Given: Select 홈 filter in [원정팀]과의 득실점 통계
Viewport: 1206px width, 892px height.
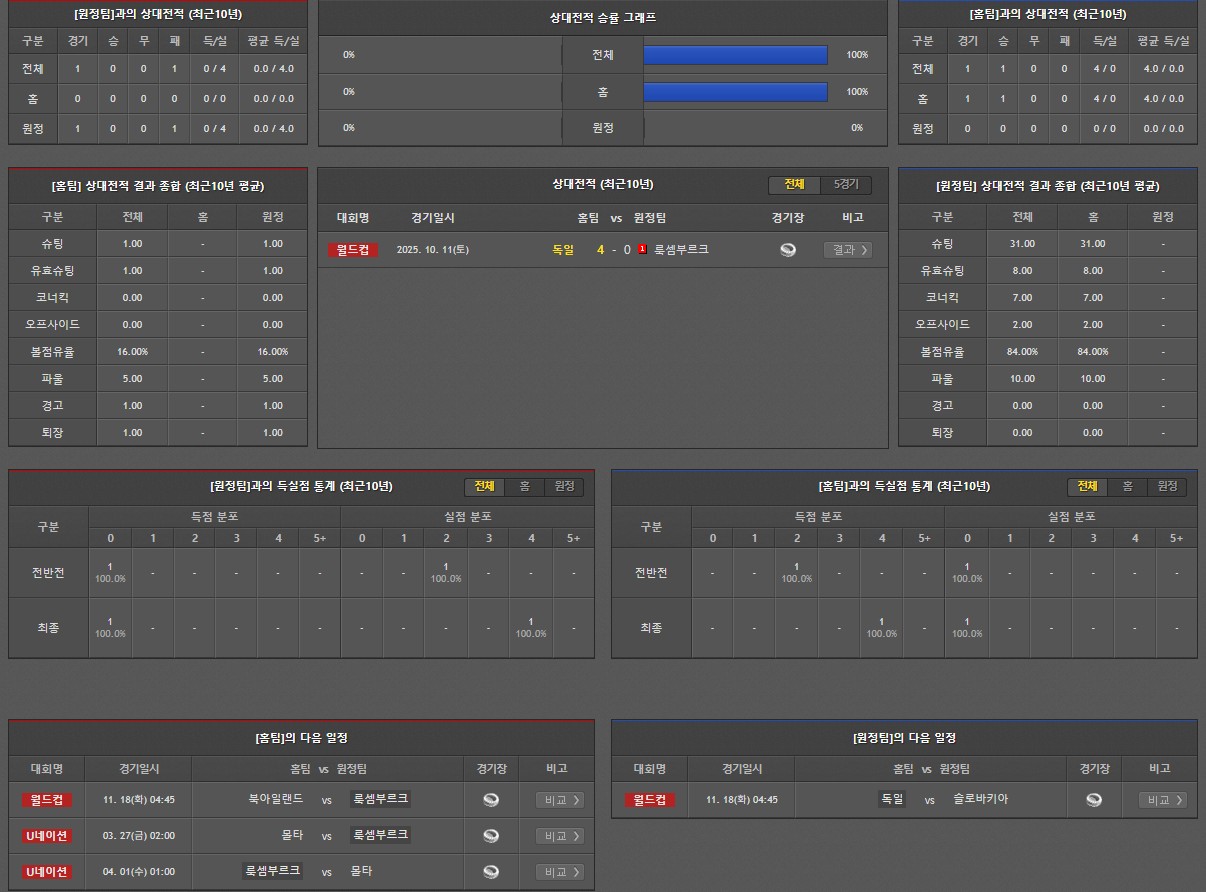Looking at the screenshot, I should click(x=524, y=486).
